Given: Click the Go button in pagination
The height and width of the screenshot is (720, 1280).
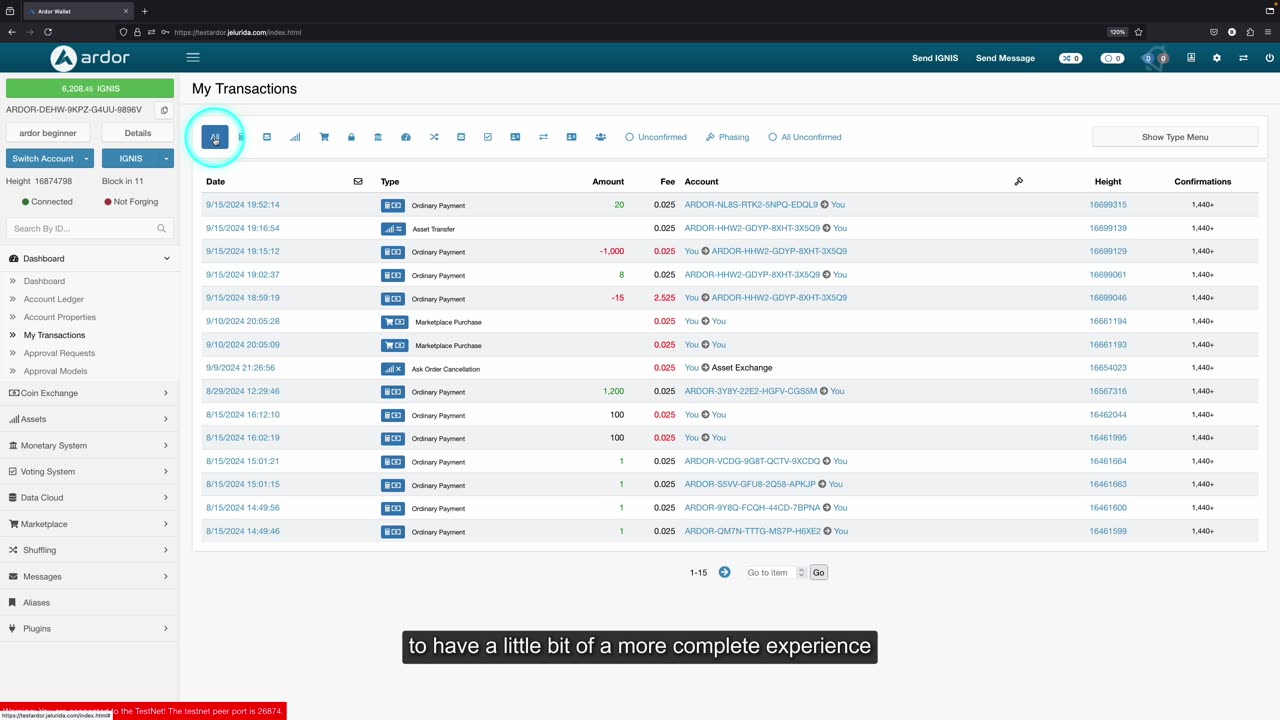Looking at the screenshot, I should click(818, 572).
